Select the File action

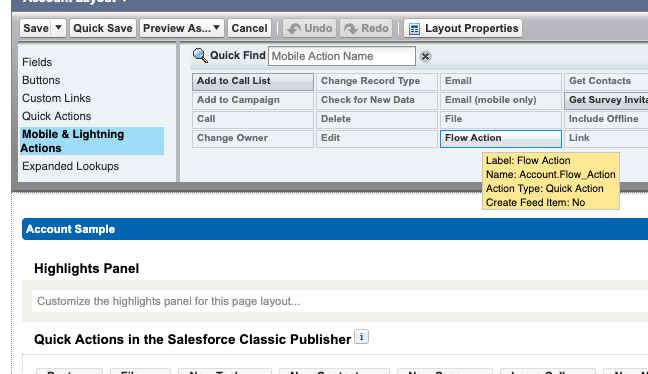click(x=501, y=119)
